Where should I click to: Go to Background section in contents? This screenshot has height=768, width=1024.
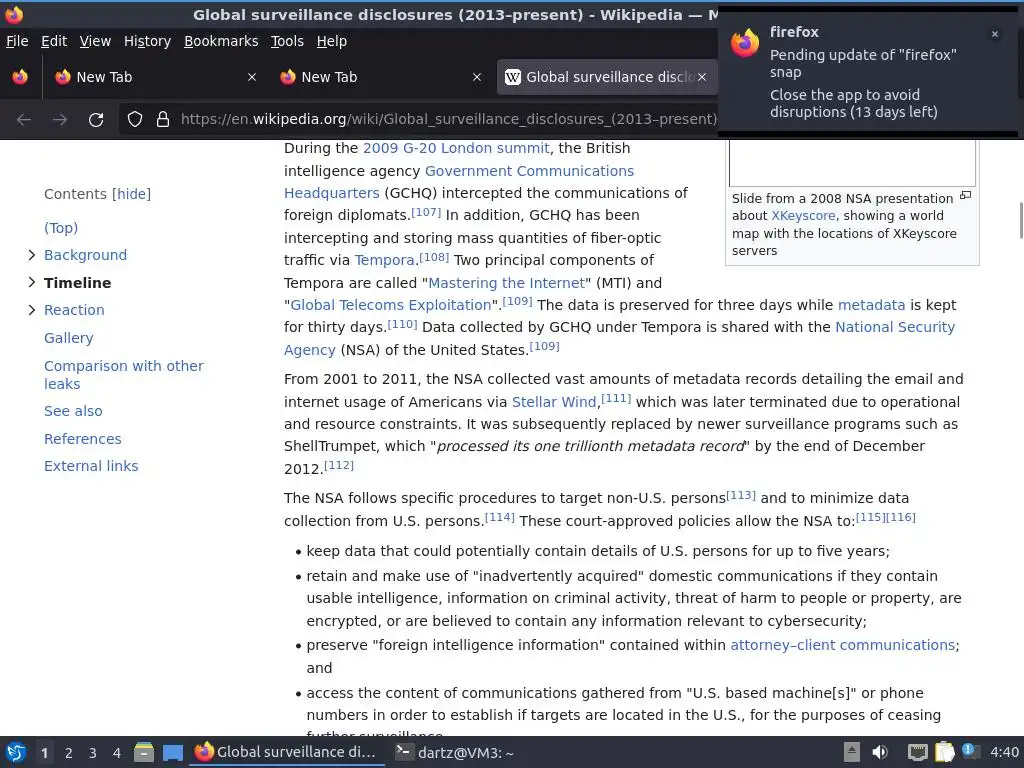pyautogui.click(x=86, y=255)
